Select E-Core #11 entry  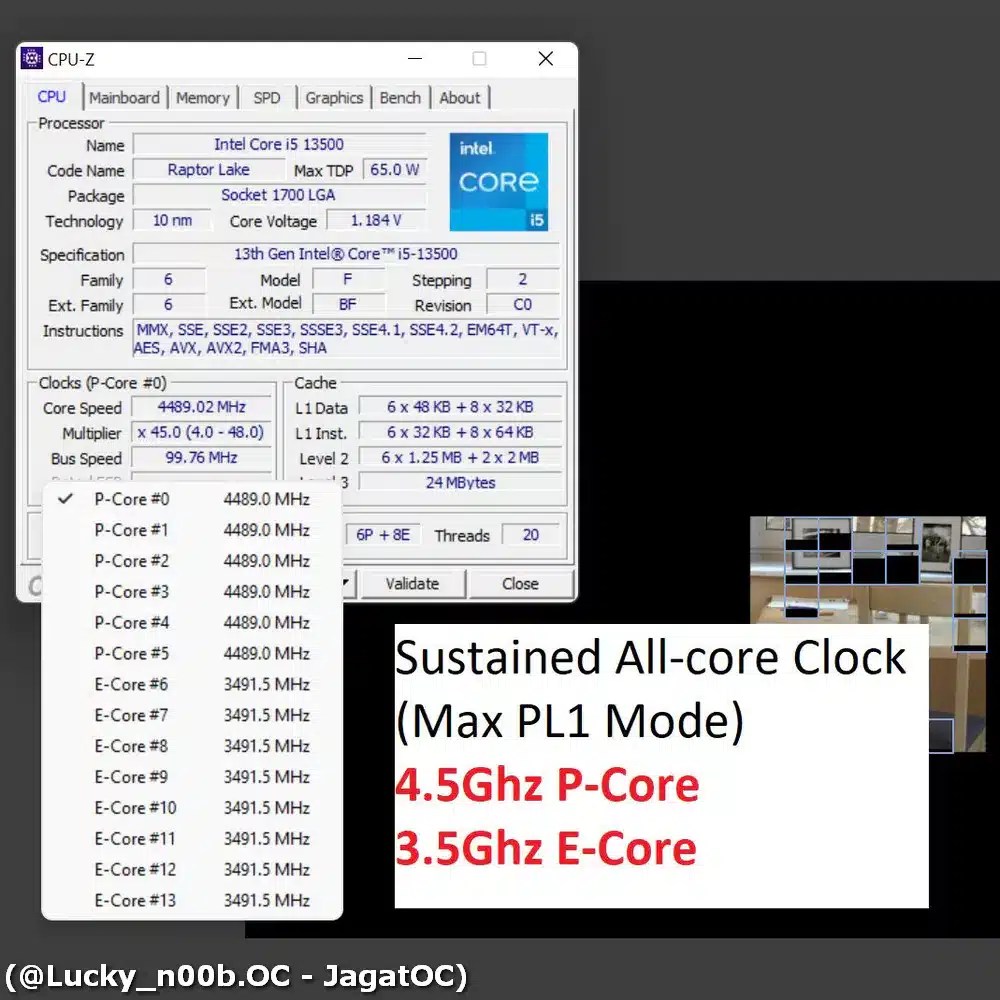(x=192, y=839)
